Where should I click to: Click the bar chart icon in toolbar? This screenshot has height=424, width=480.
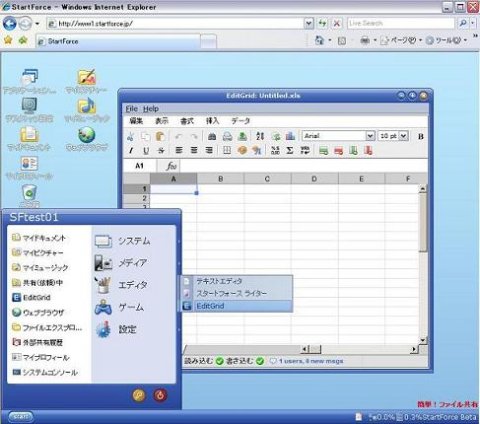point(290,136)
